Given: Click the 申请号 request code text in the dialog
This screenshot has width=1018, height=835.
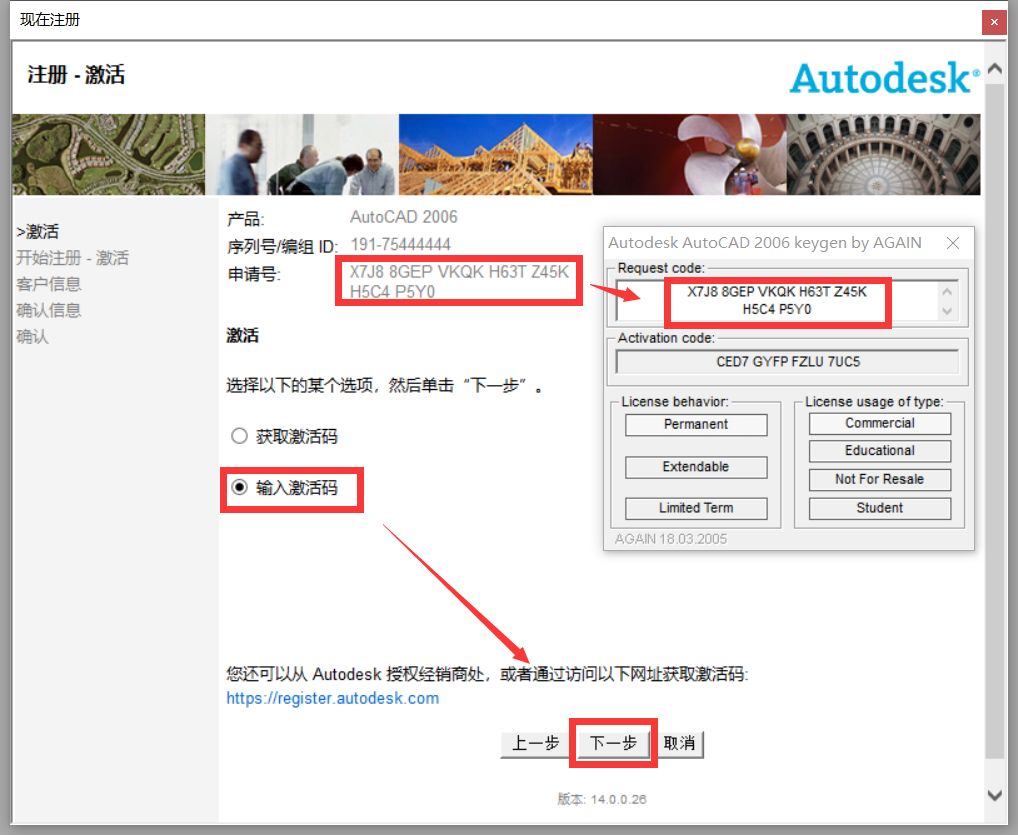Looking at the screenshot, I should [x=459, y=281].
